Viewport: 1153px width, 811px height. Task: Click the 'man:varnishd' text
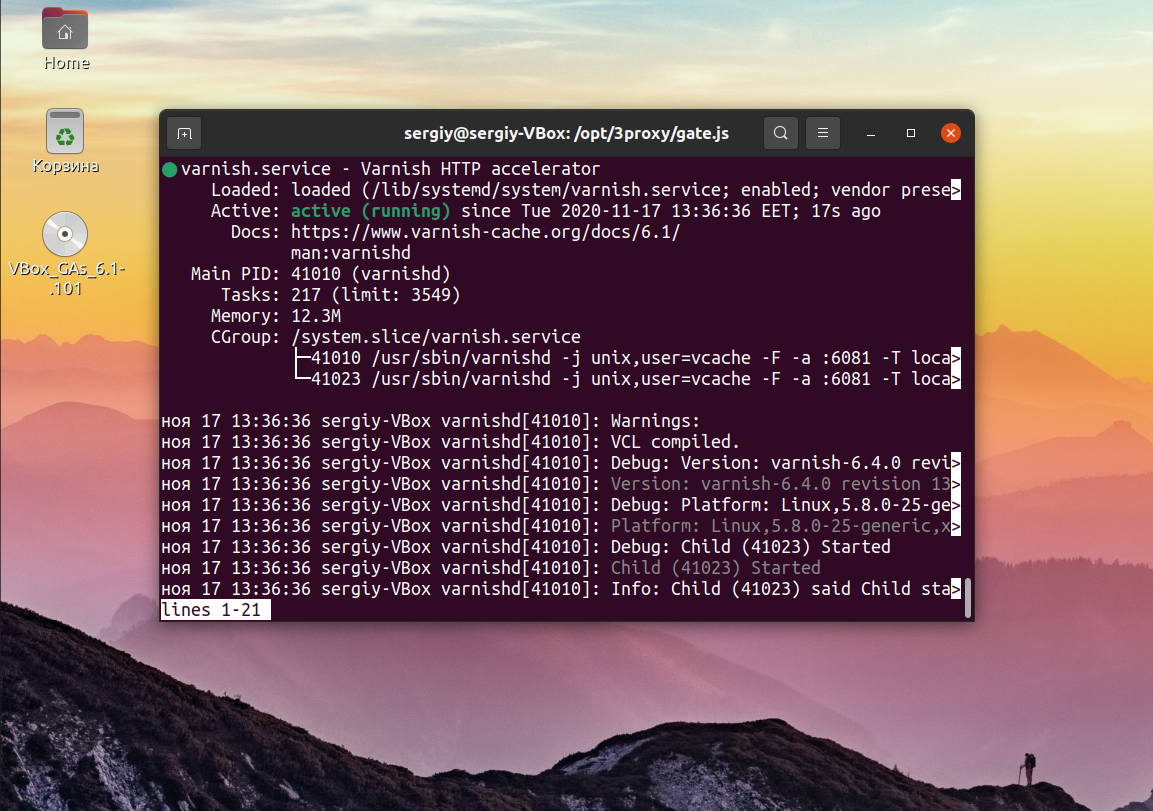pyautogui.click(x=351, y=253)
